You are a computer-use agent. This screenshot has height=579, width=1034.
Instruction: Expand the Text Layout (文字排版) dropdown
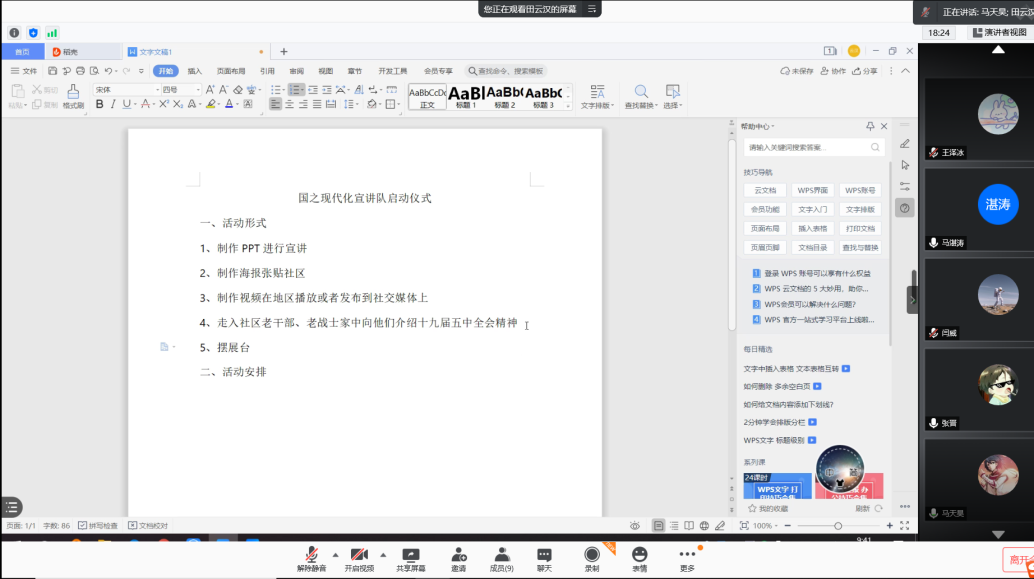click(597, 105)
